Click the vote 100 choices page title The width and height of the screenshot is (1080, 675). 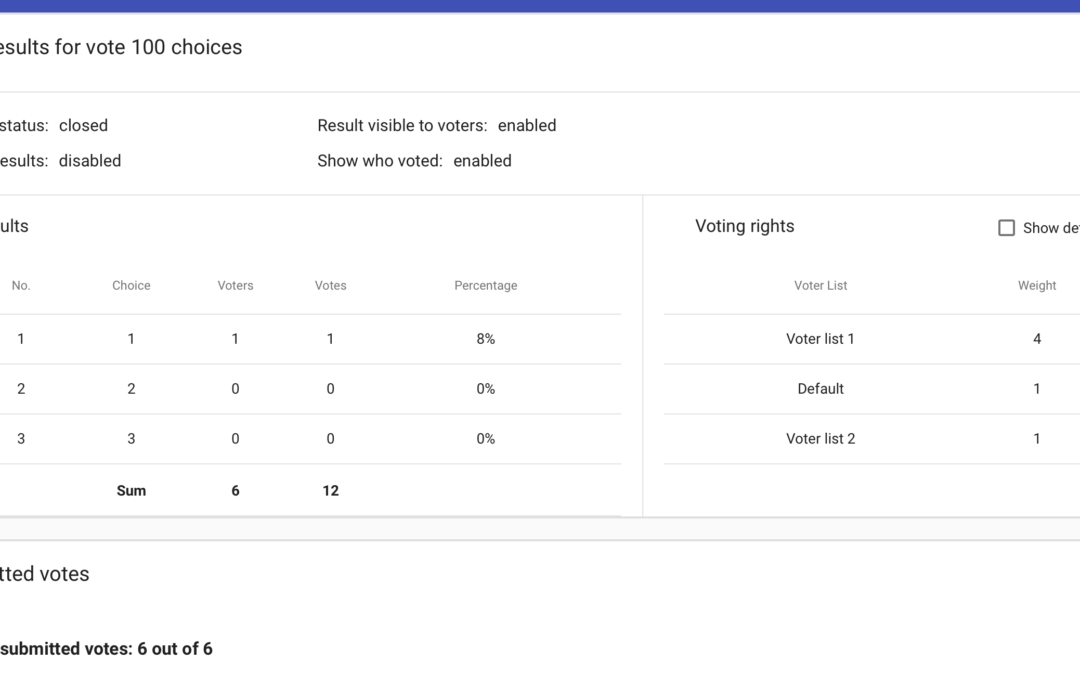pyautogui.click(x=120, y=47)
